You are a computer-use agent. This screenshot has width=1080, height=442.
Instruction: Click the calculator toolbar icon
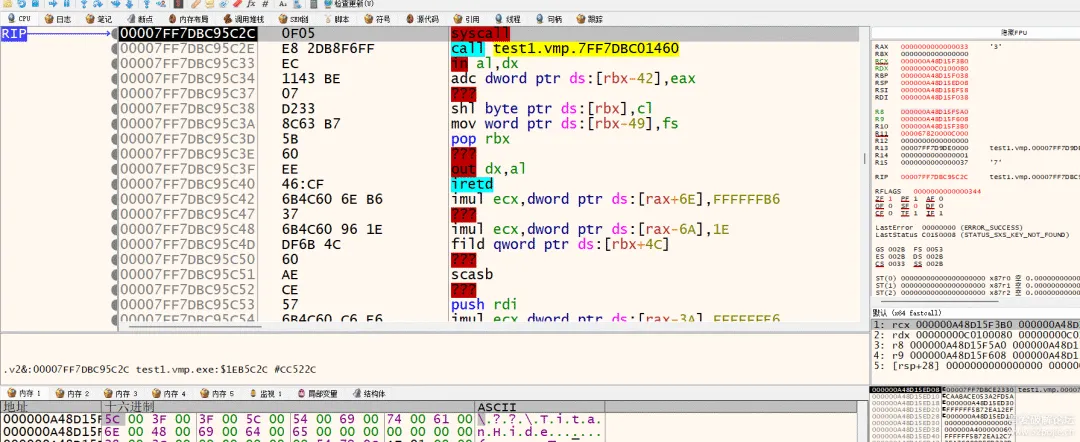313,3
